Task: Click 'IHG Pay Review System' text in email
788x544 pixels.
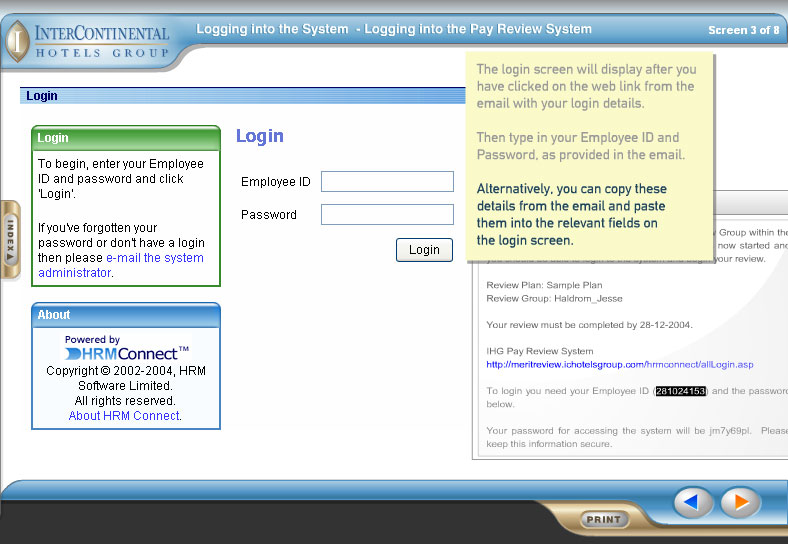Action: tap(540, 351)
